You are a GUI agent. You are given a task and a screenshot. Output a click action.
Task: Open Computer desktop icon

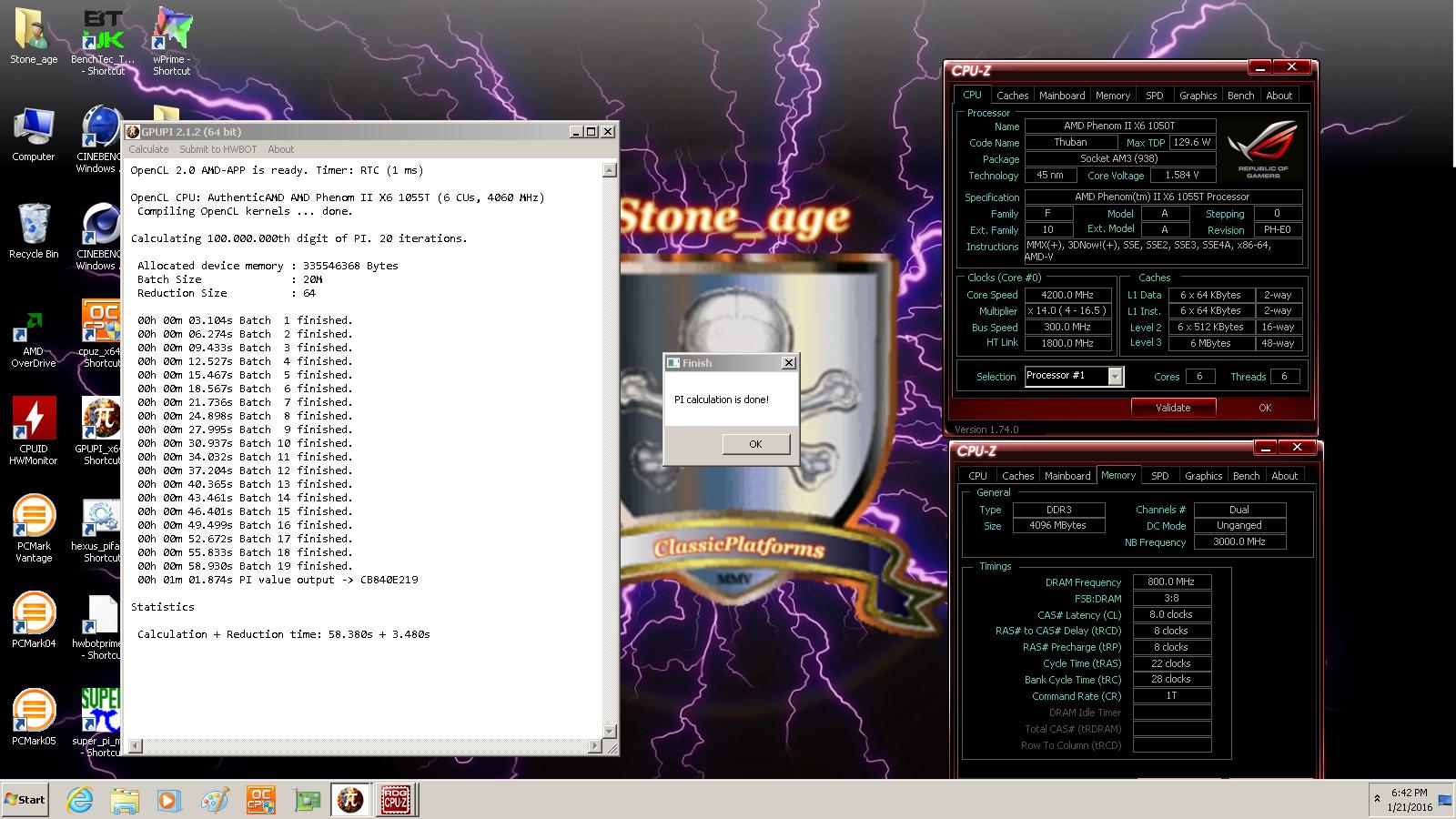tap(34, 135)
